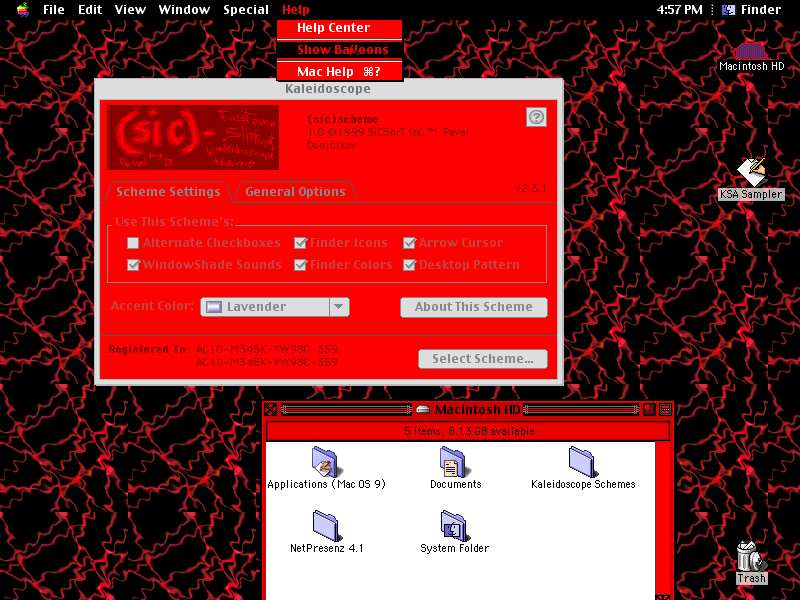Choose Show Balloons from the Help menu
Image resolution: width=800 pixels, height=600 pixels.
339,50
